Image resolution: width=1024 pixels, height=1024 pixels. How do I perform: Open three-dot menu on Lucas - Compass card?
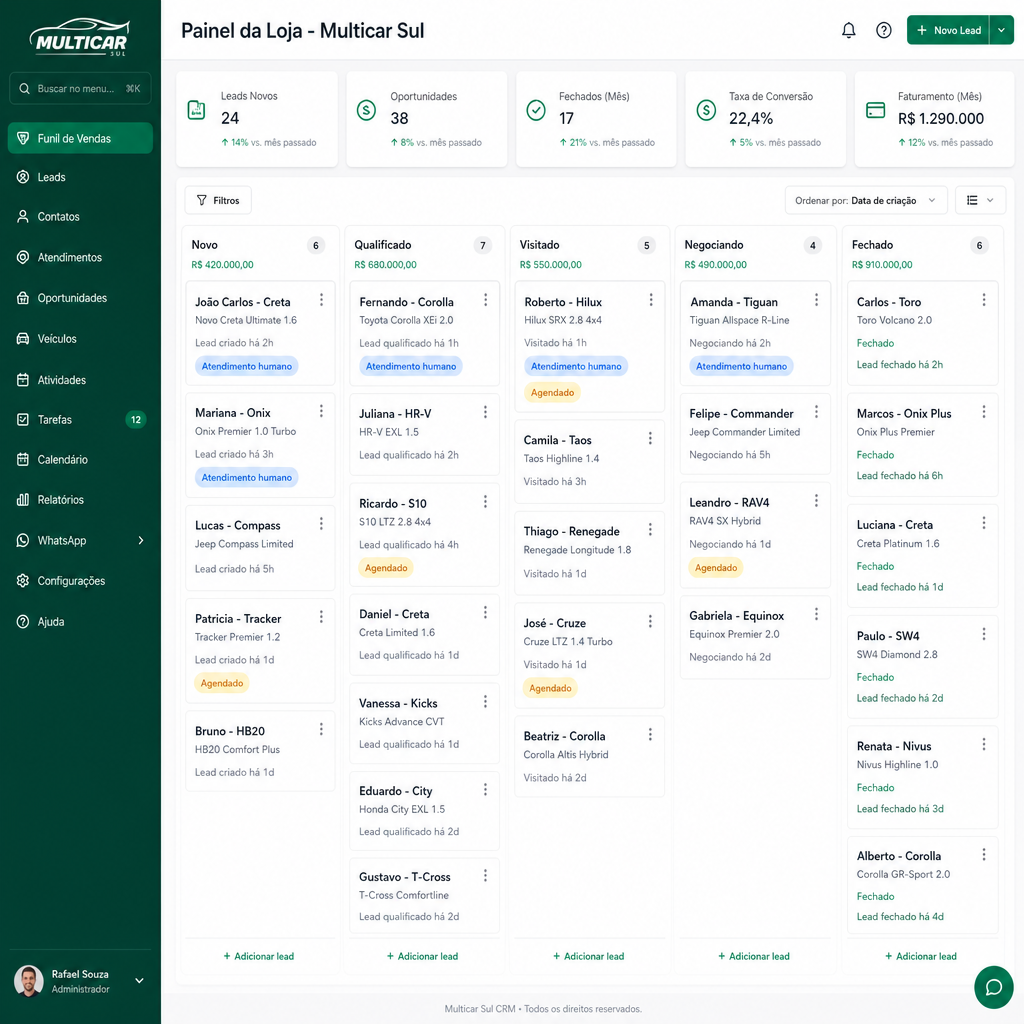click(321, 524)
